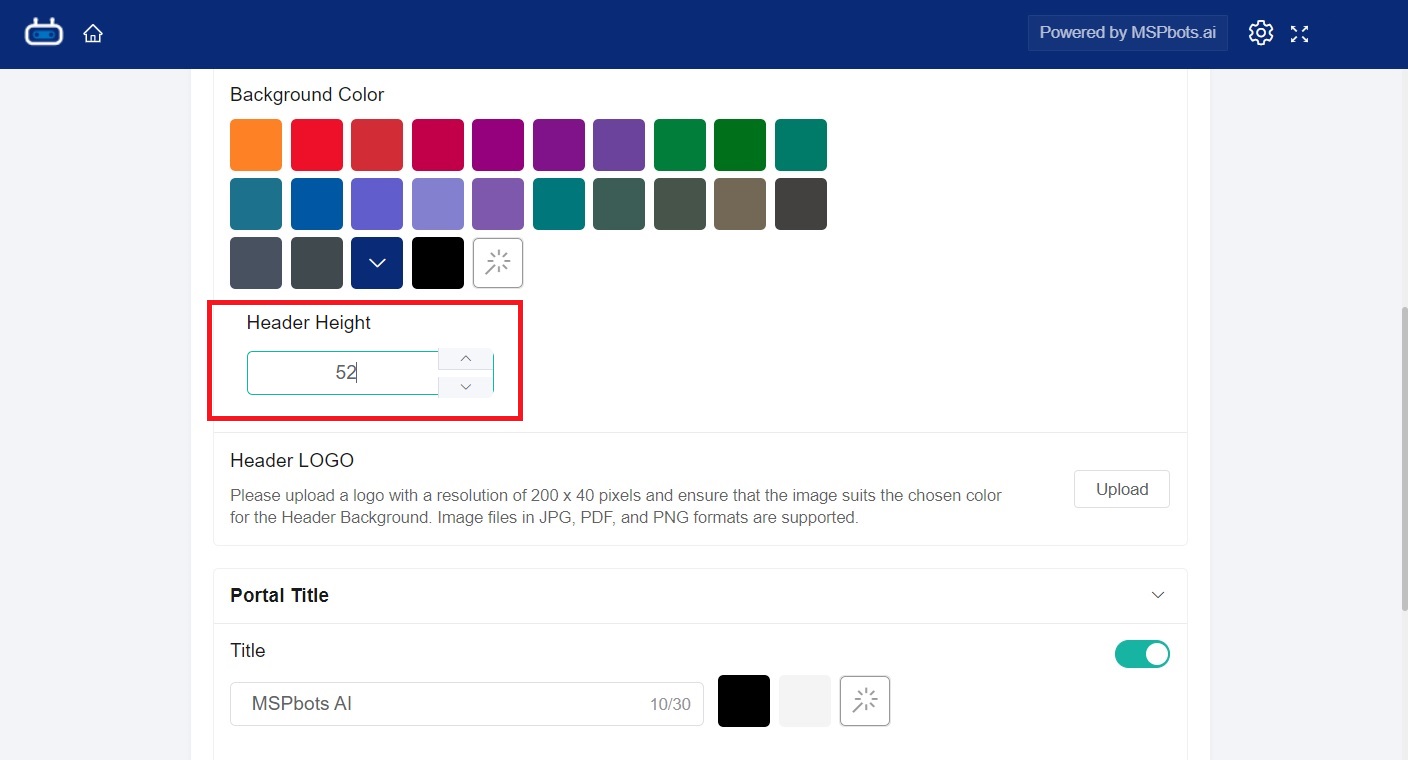The image size is (1408, 760).
Task: Open the custom background color picker icon
Action: 497,262
